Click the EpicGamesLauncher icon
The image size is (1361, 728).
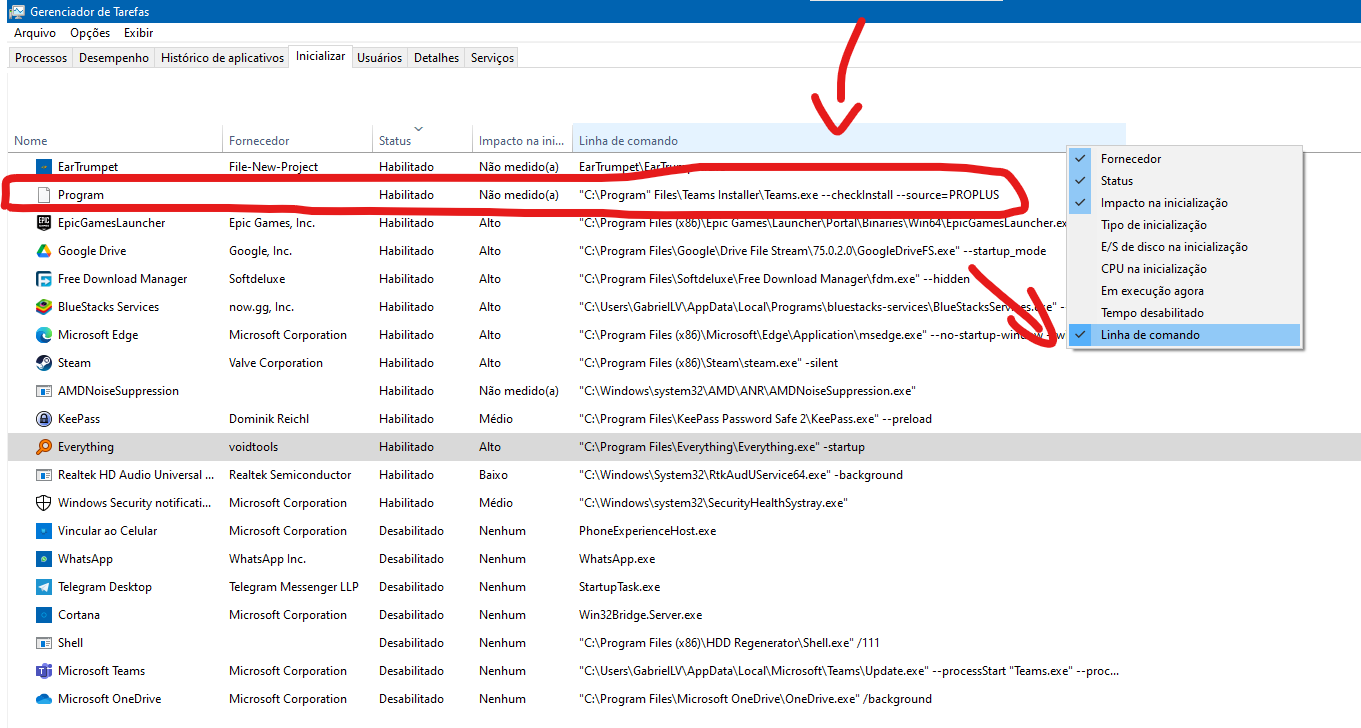[43, 223]
